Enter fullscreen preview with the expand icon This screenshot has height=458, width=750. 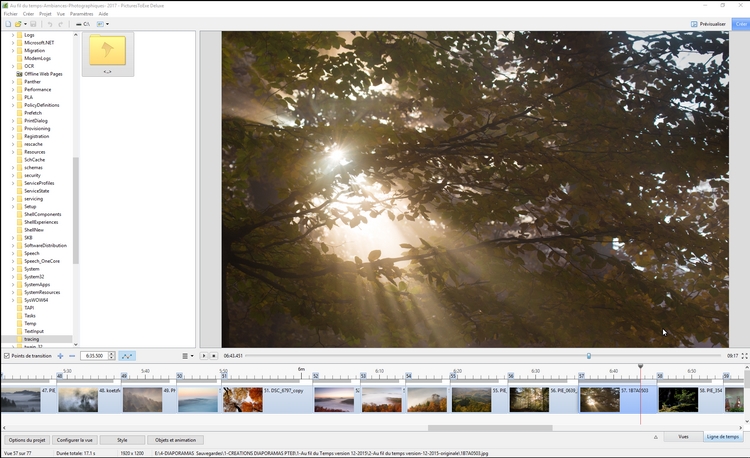coord(744,356)
